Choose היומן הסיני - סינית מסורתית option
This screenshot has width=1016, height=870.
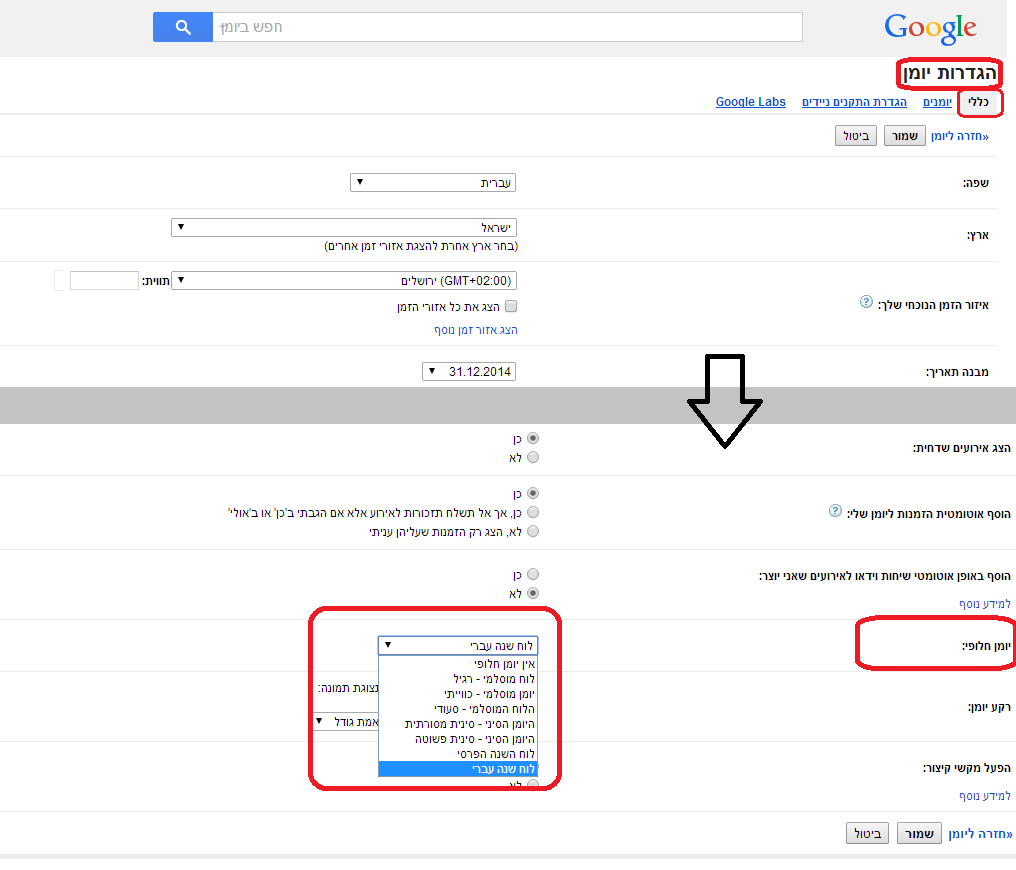(x=458, y=724)
